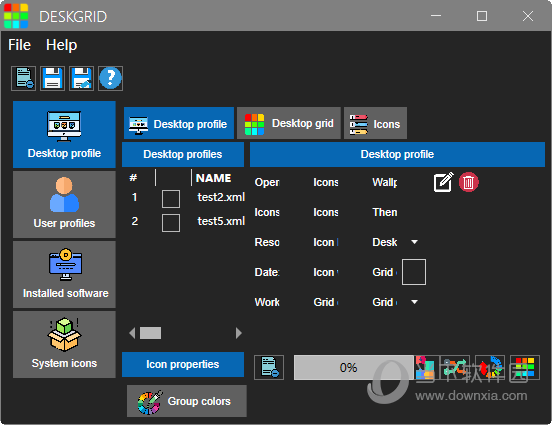
Task: Click the Date label in profile panel
Action: coord(267,272)
